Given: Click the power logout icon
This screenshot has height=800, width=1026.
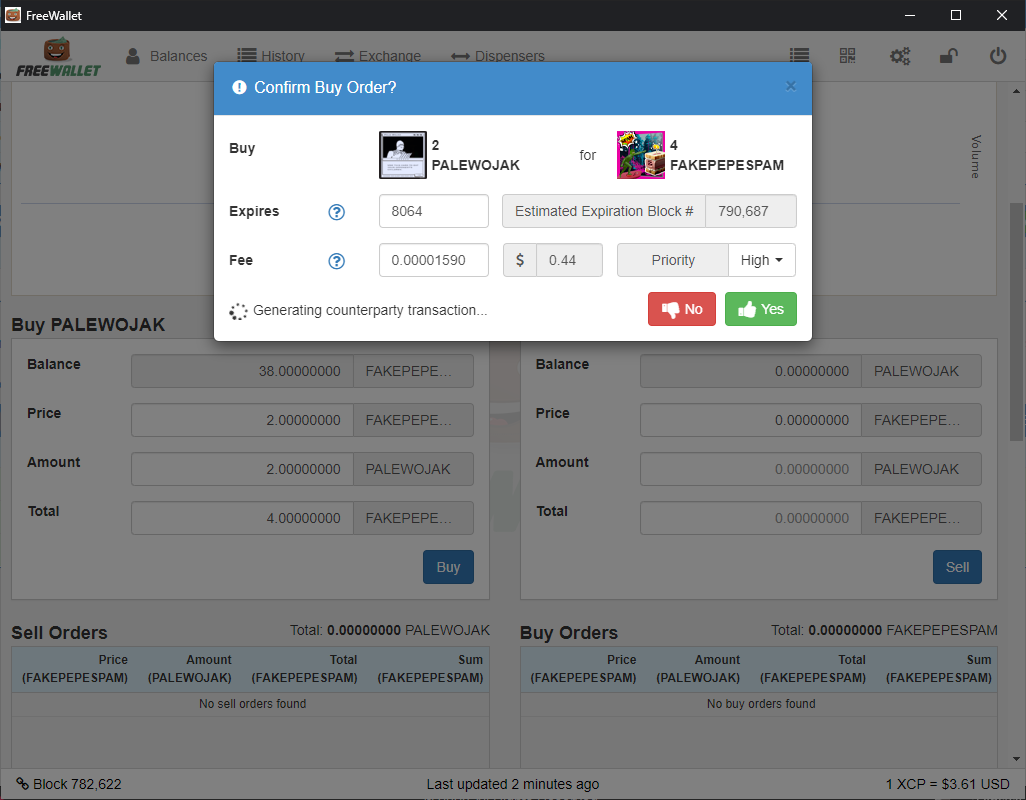Looking at the screenshot, I should 997,56.
